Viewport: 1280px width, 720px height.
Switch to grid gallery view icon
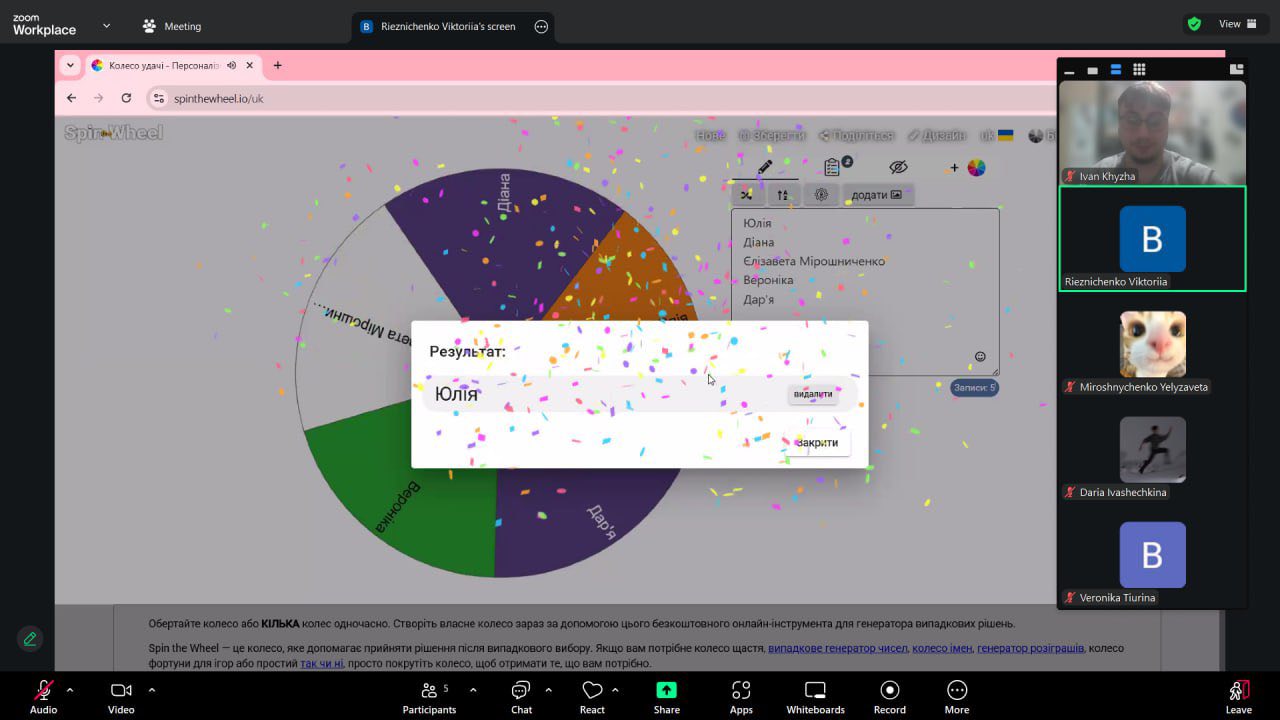1139,70
